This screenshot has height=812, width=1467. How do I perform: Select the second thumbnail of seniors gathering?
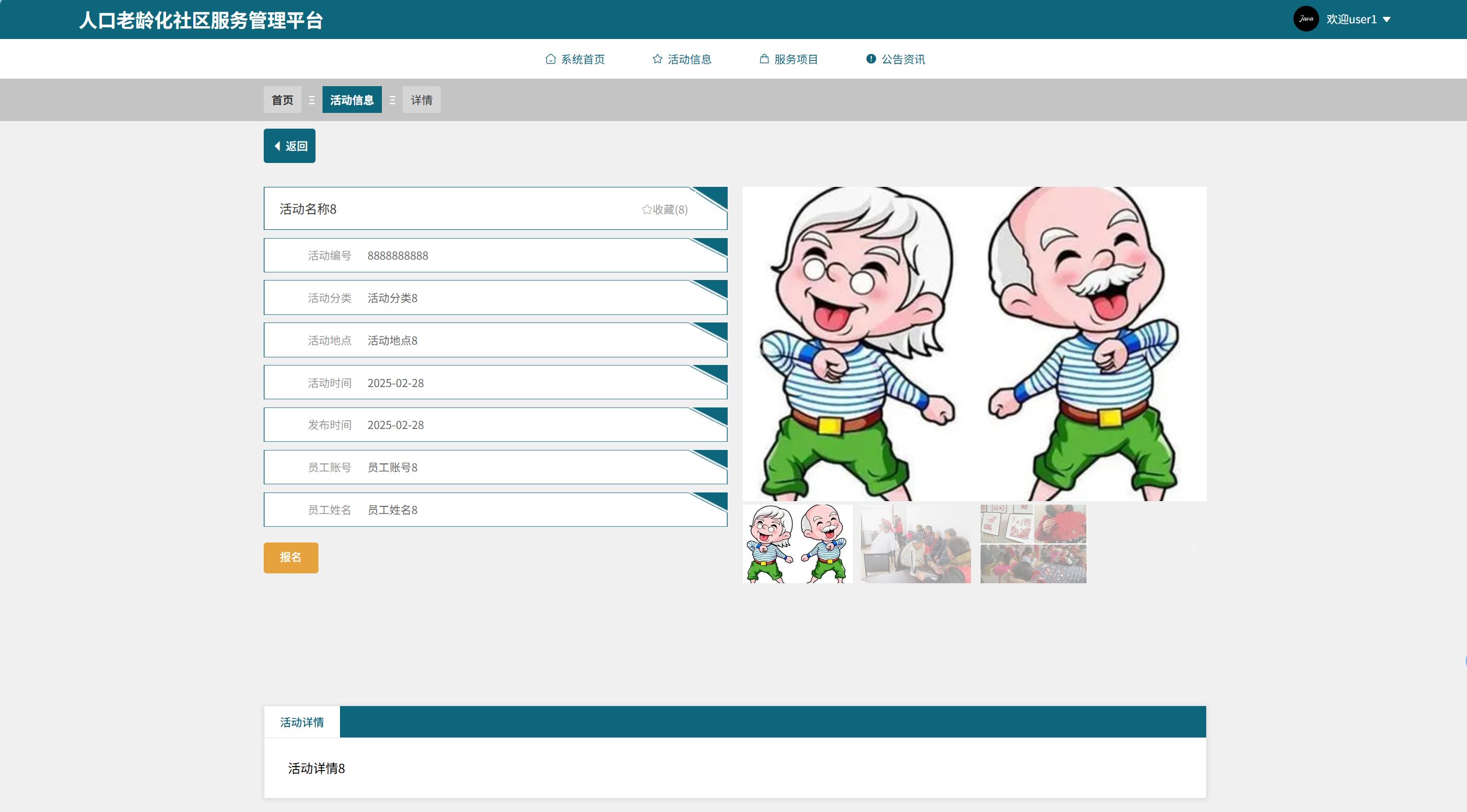[915, 544]
